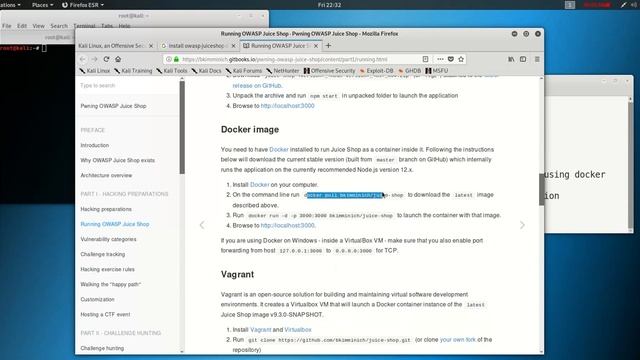640x360 pixels.
Task: Open the Introduction chapter
Action: point(94,145)
